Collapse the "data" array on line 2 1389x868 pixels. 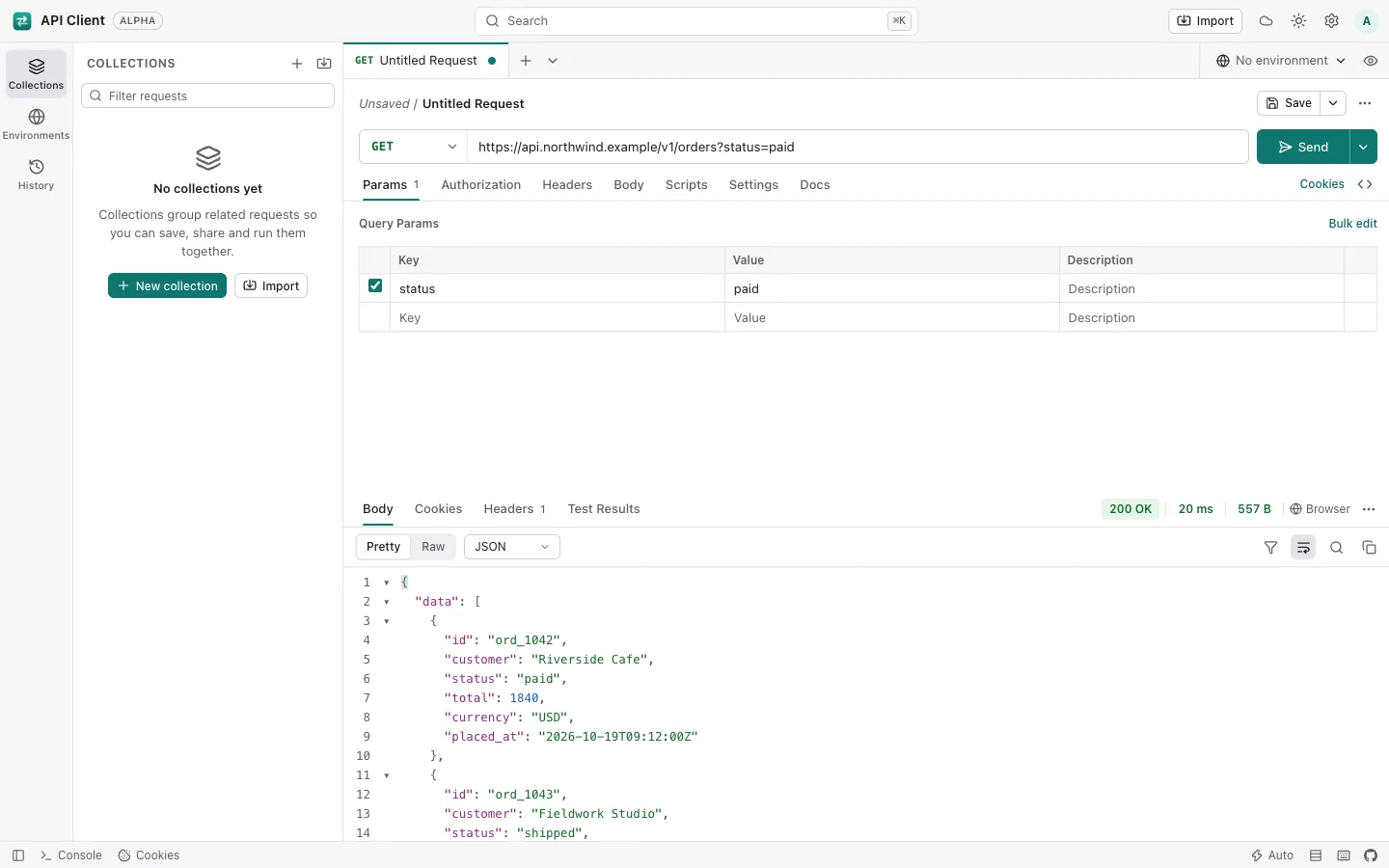point(387,602)
